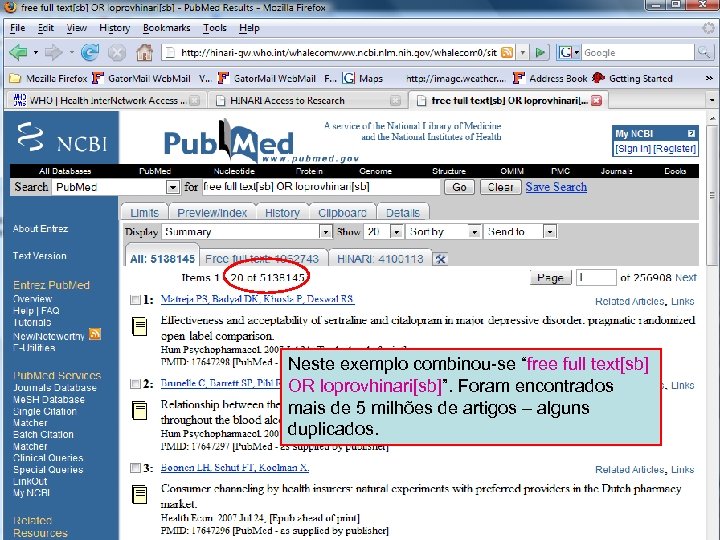Switch to the Details tab
Screen dimensions: 720x540
click(403, 213)
